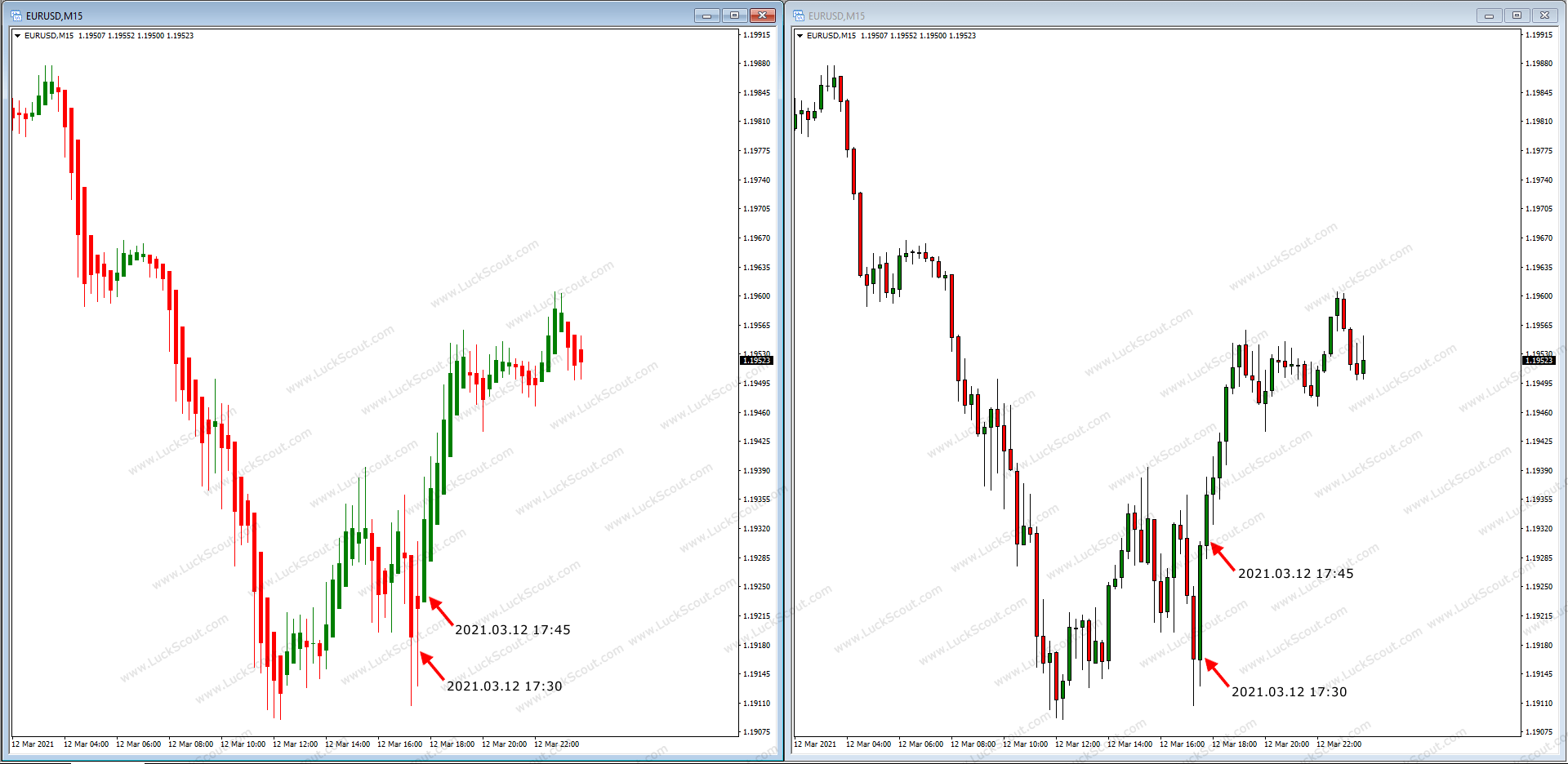The image size is (1568, 764).
Task: Expand the triangle beside EURUSD,M15 in right chart
Action: pyautogui.click(x=800, y=36)
